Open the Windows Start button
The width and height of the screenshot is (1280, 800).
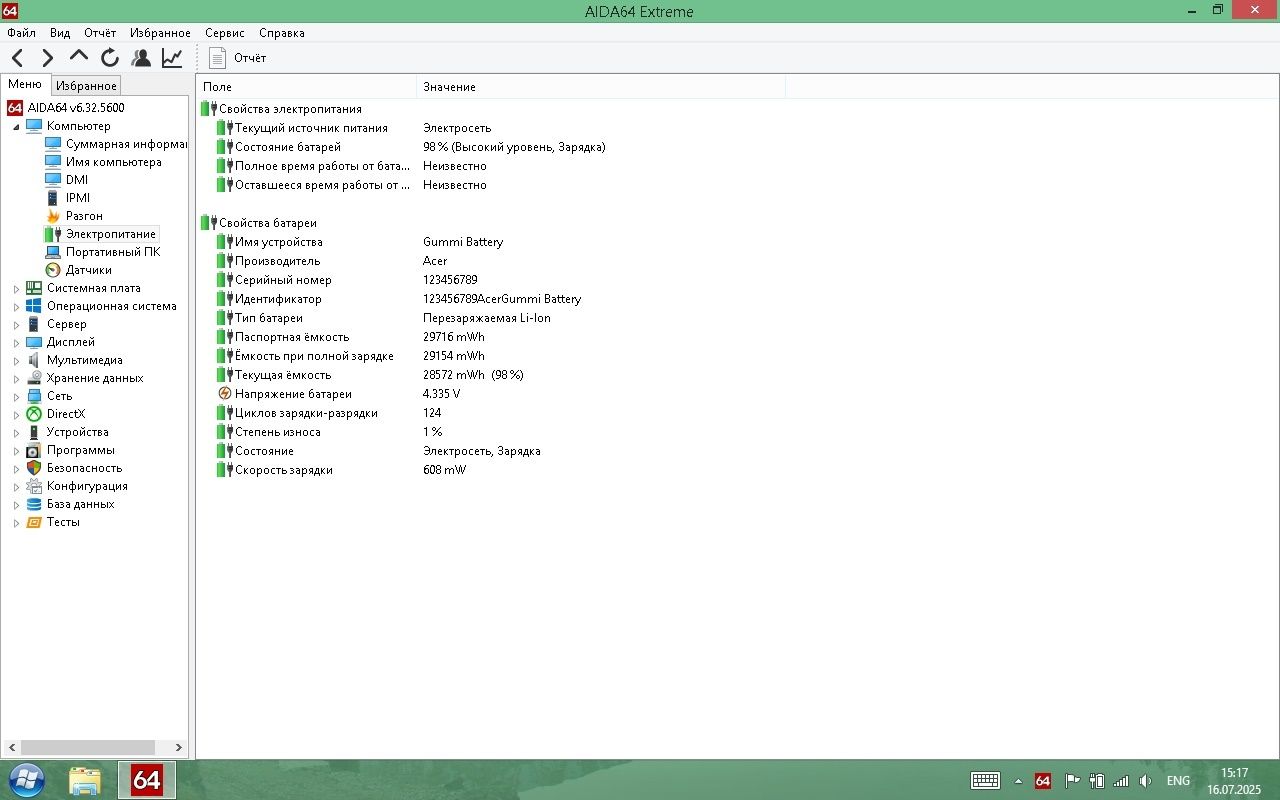point(27,780)
